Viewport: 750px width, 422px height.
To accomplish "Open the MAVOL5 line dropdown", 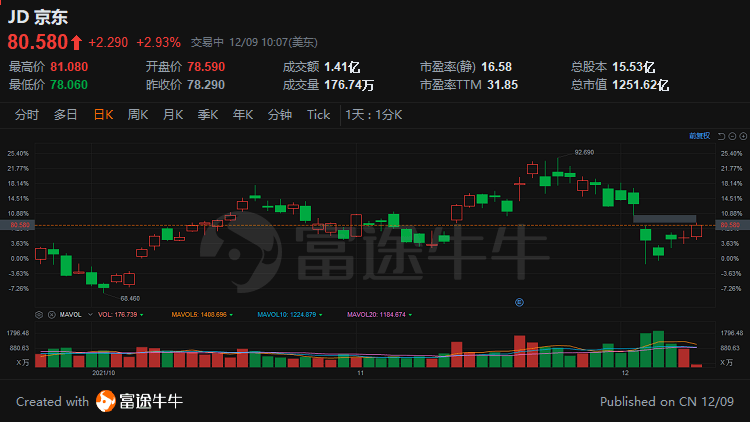I will pos(230,314).
